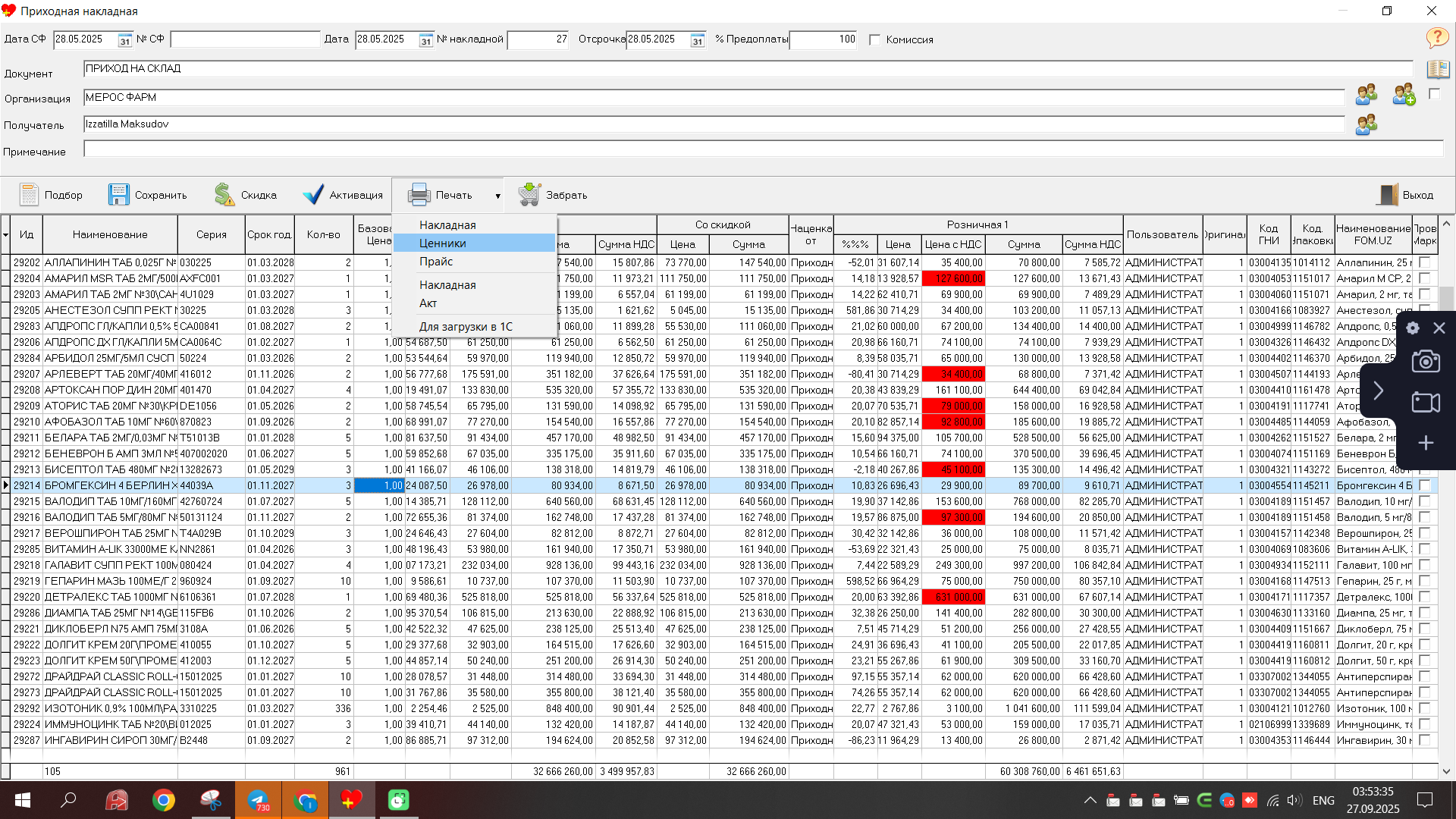Click into the Примечание text field
This screenshot has width=1456, height=819.
758,150
